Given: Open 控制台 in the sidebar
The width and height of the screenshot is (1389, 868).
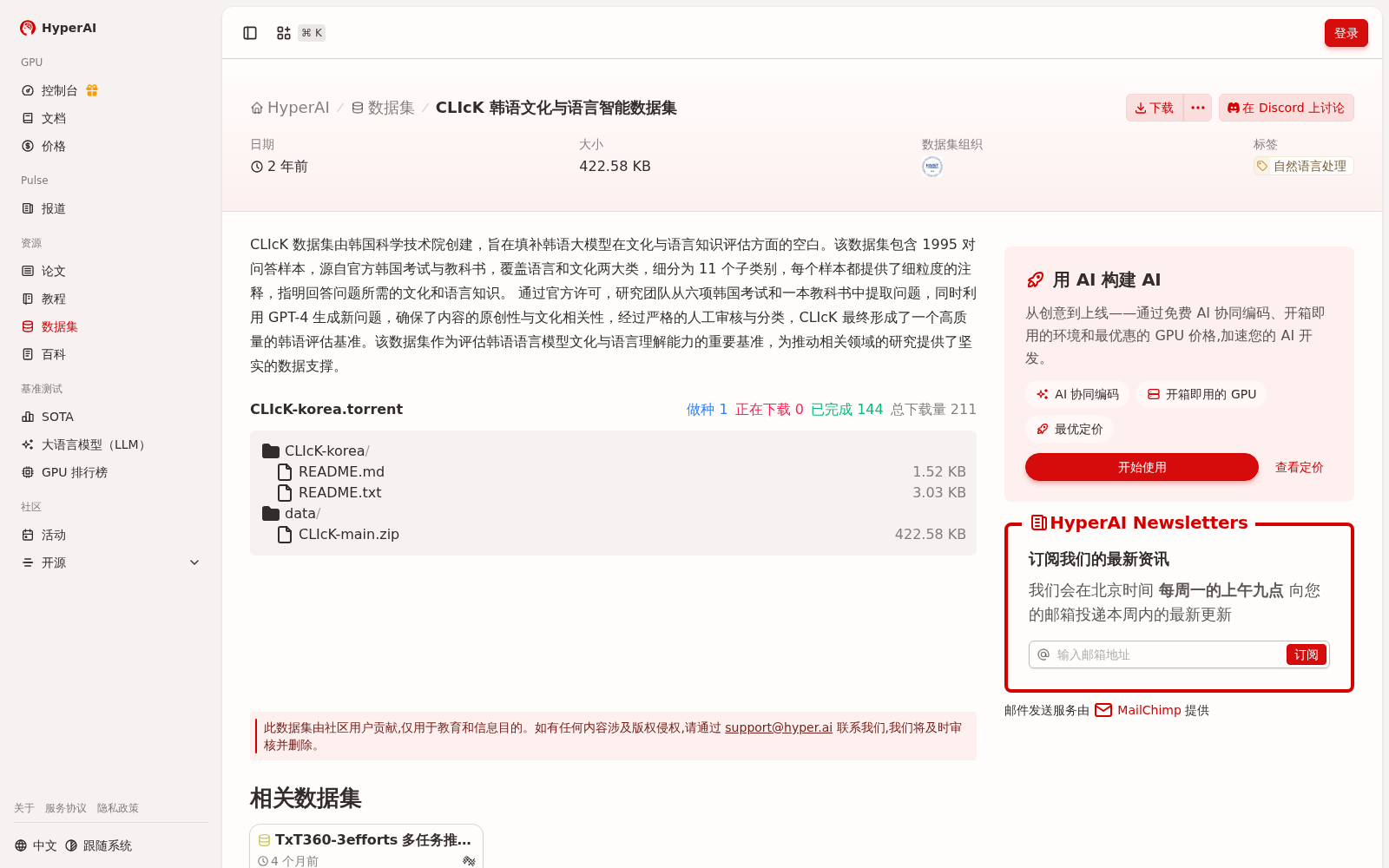Looking at the screenshot, I should pyautogui.click(x=59, y=90).
